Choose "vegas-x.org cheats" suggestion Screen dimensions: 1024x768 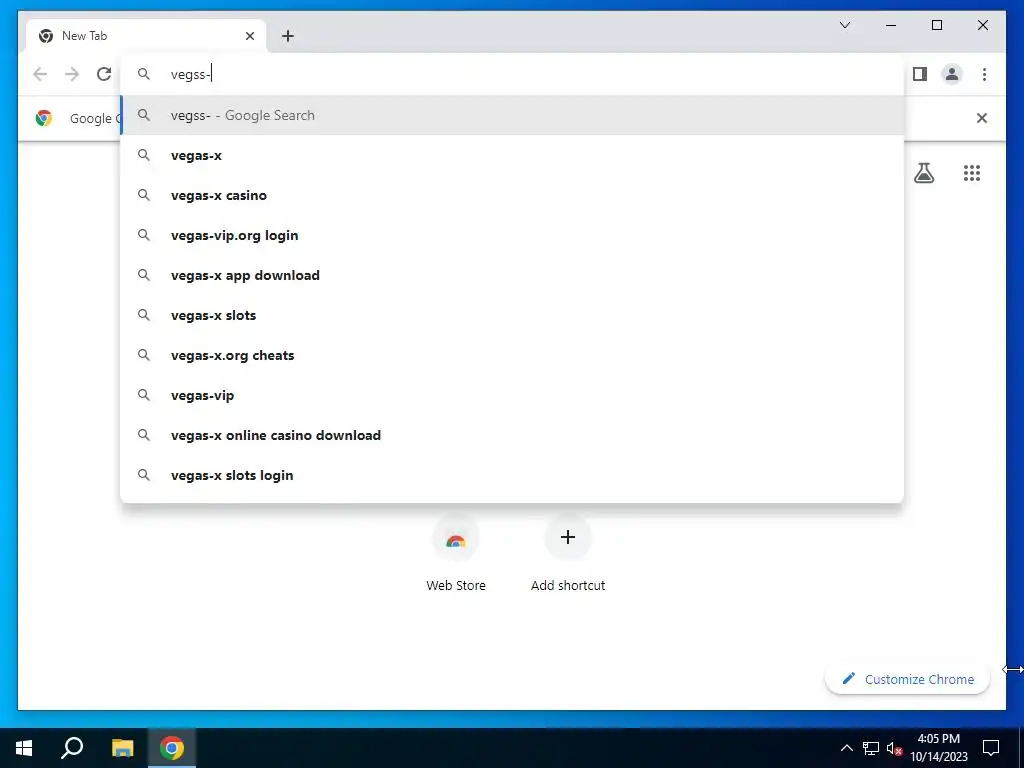(512, 355)
